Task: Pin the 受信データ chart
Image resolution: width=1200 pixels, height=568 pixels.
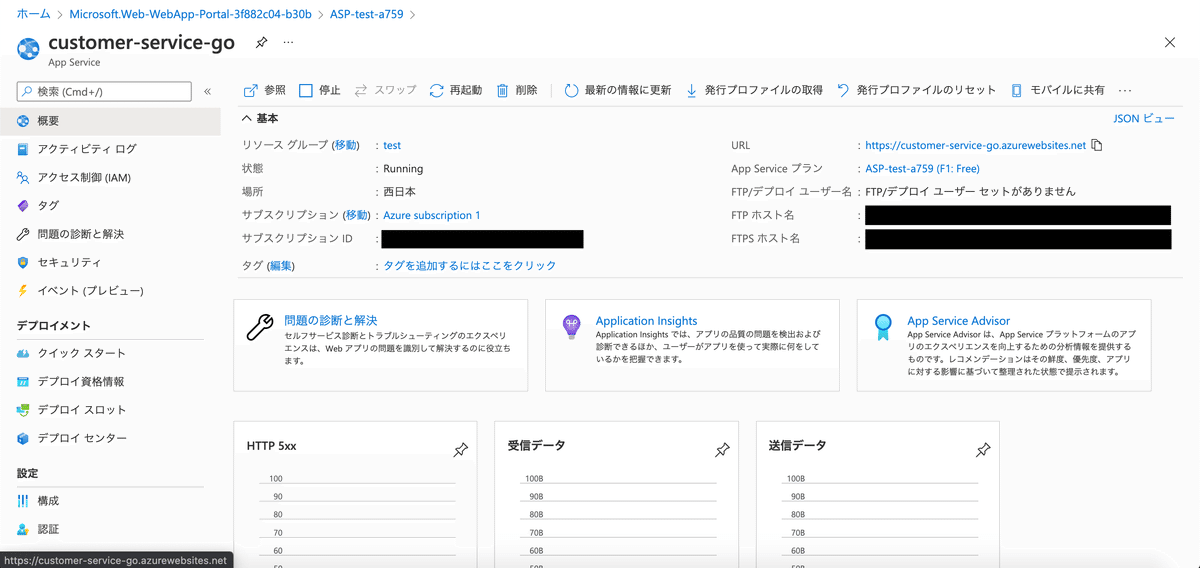Action: click(x=722, y=451)
